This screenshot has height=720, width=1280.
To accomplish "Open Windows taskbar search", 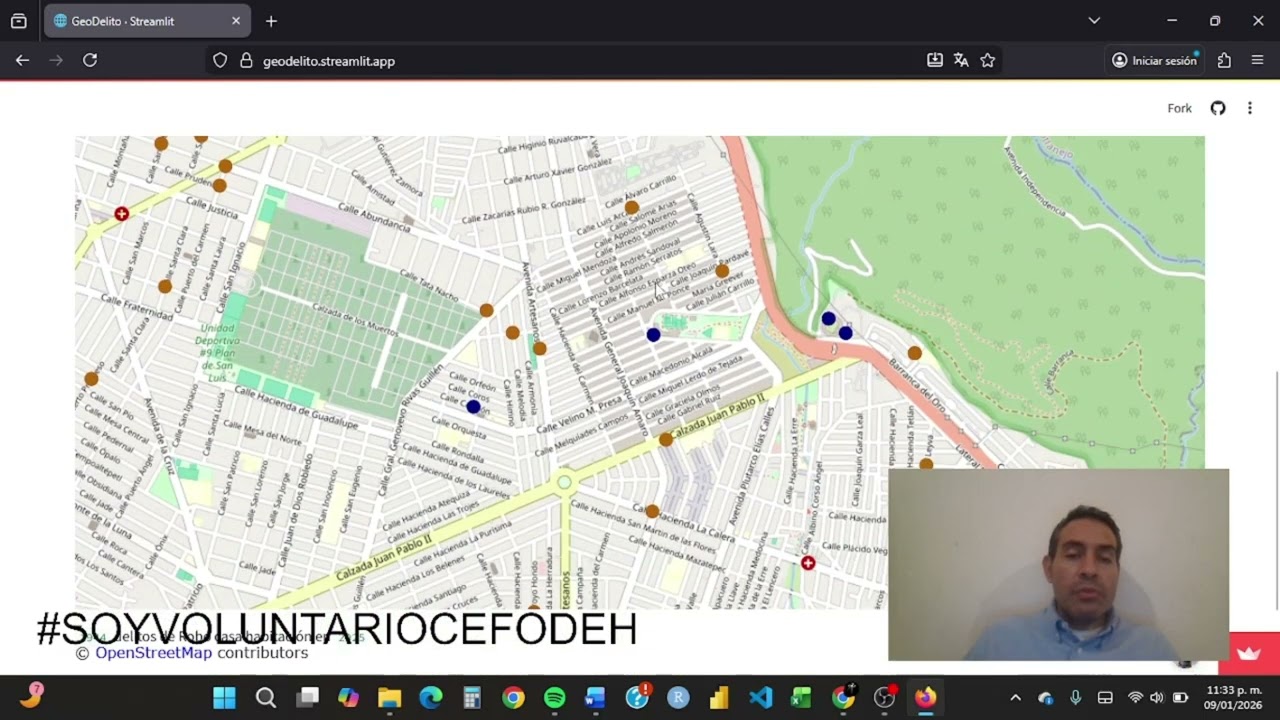I will pyautogui.click(x=266, y=697).
